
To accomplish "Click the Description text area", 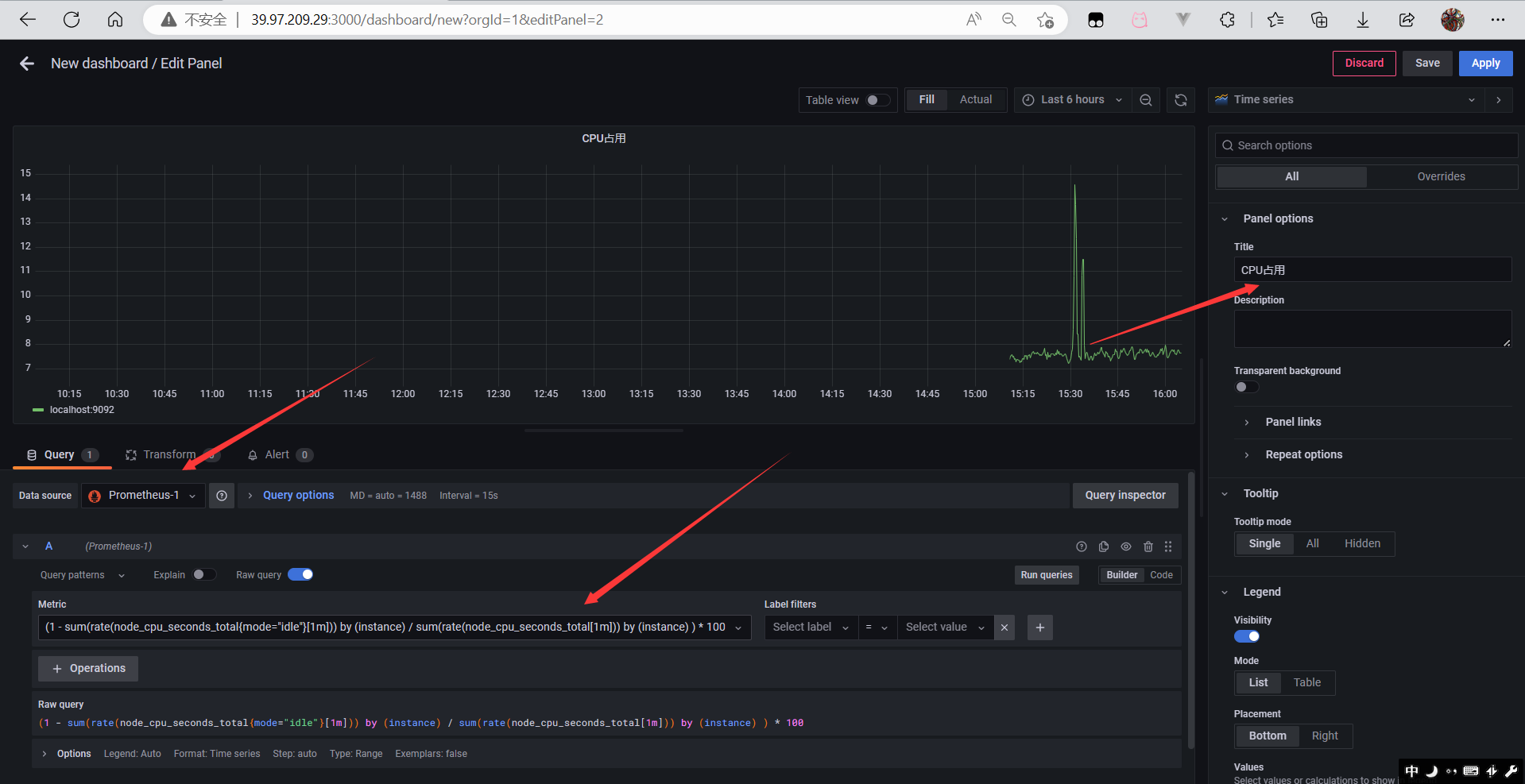I will pyautogui.click(x=1372, y=329).
